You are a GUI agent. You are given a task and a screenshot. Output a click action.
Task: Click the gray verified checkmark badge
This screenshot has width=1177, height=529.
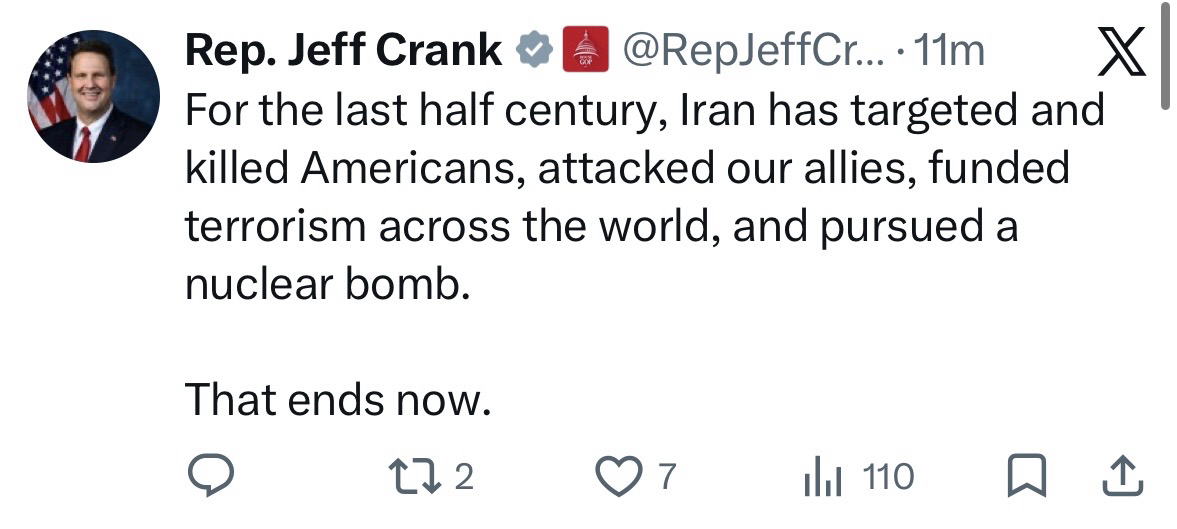point(535,51)
